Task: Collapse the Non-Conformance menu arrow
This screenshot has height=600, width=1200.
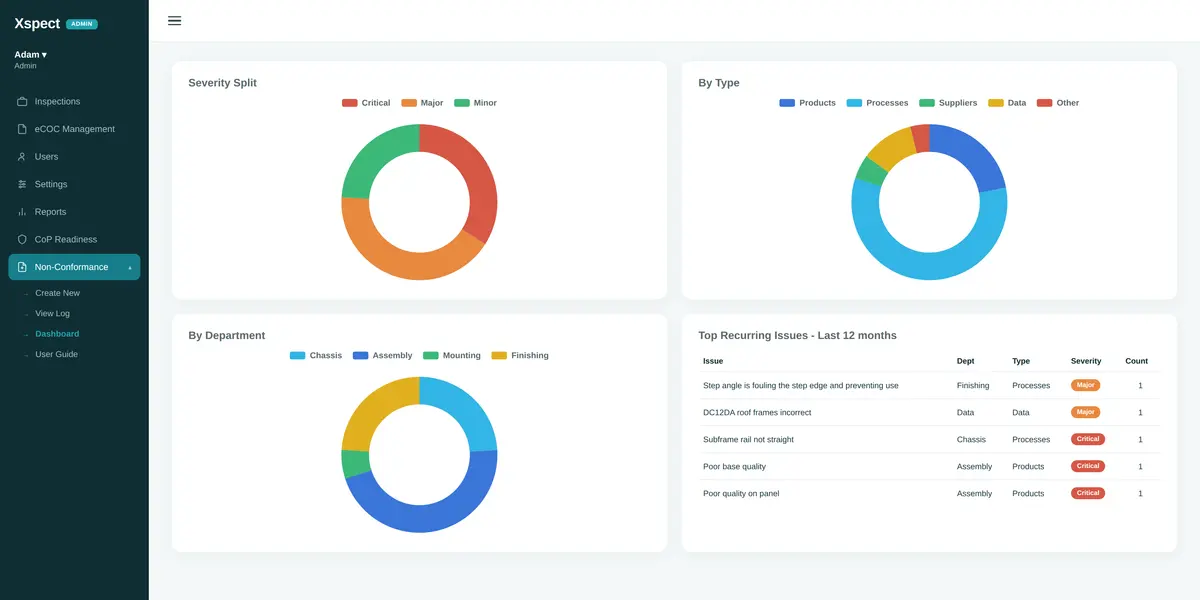Action: click(129, 267)
